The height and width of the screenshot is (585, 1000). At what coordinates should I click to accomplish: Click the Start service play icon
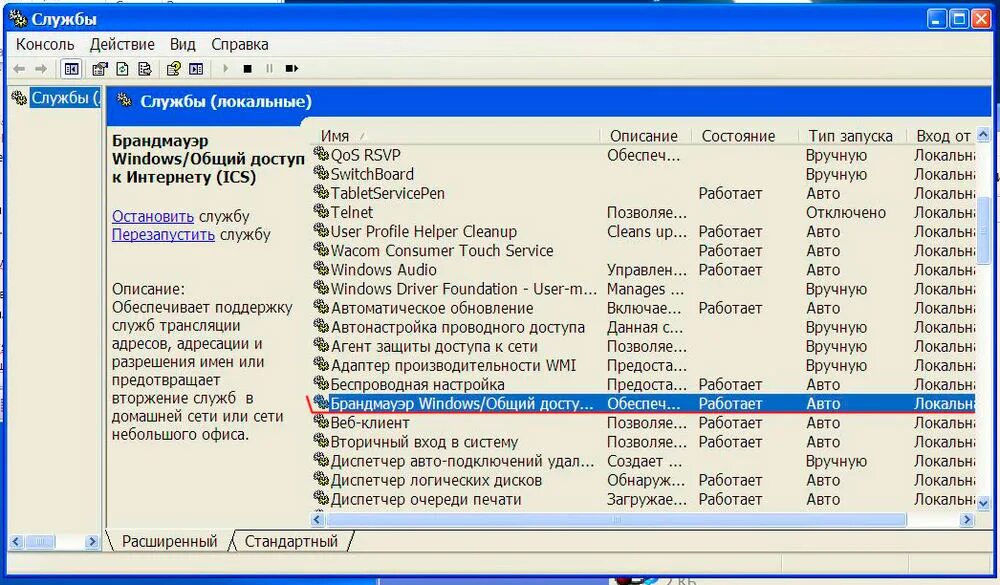coord(225,69)
